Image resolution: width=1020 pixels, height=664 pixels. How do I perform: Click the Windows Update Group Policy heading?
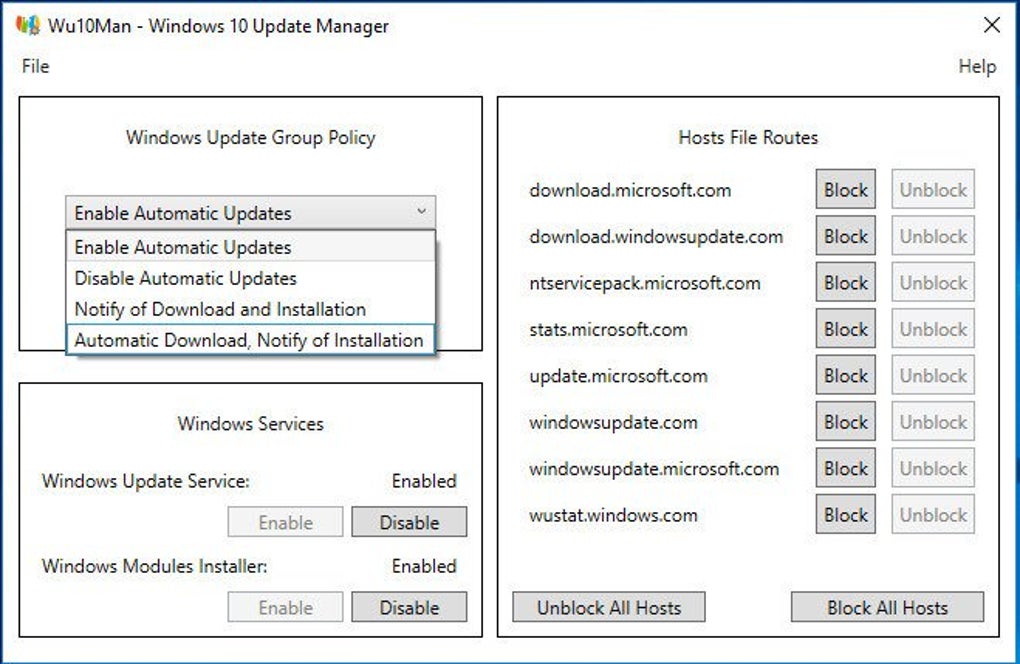coord(250,137)
